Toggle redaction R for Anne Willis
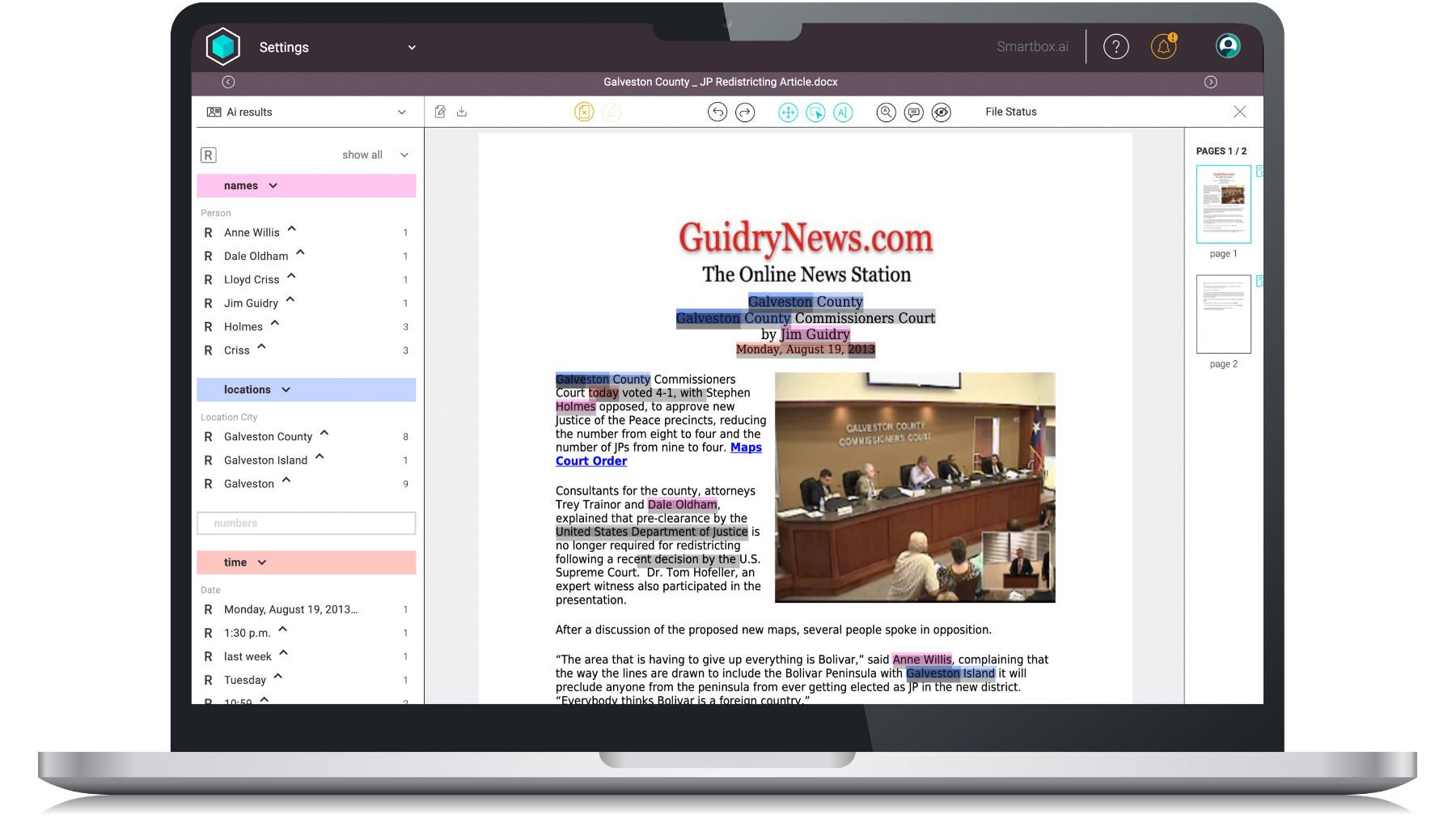Screen dimensions: 1456x819 [208, 233]
